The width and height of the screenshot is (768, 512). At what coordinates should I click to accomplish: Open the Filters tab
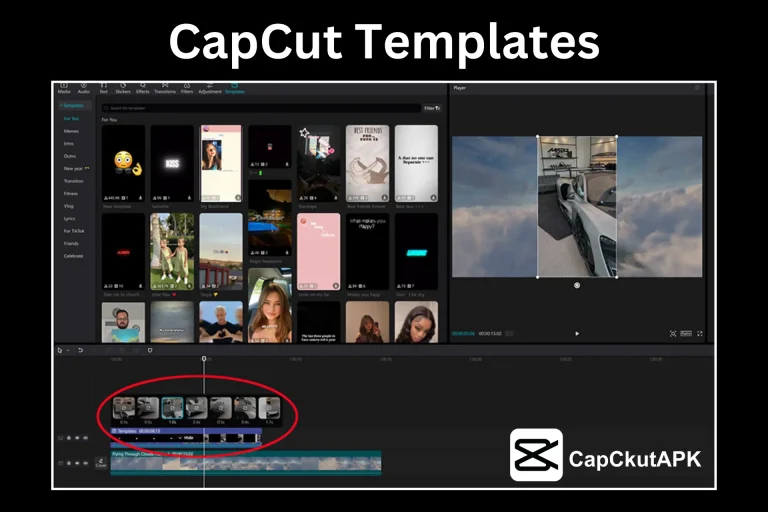187,88
